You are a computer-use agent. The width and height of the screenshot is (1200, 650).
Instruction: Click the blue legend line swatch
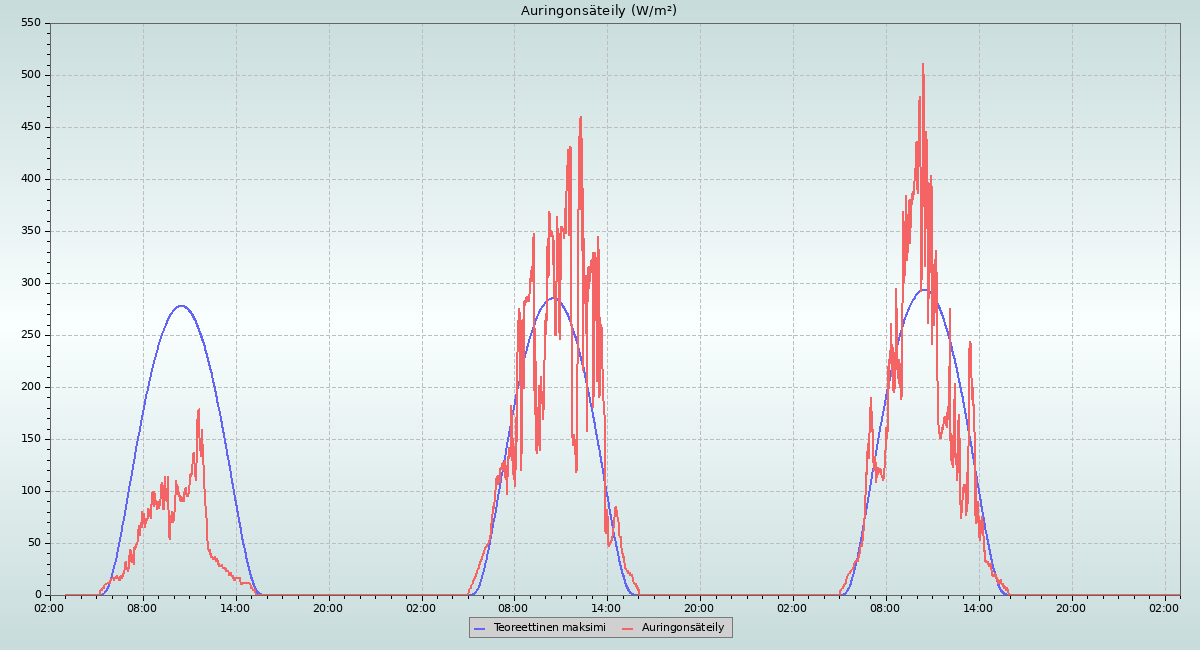click(479, 627)
